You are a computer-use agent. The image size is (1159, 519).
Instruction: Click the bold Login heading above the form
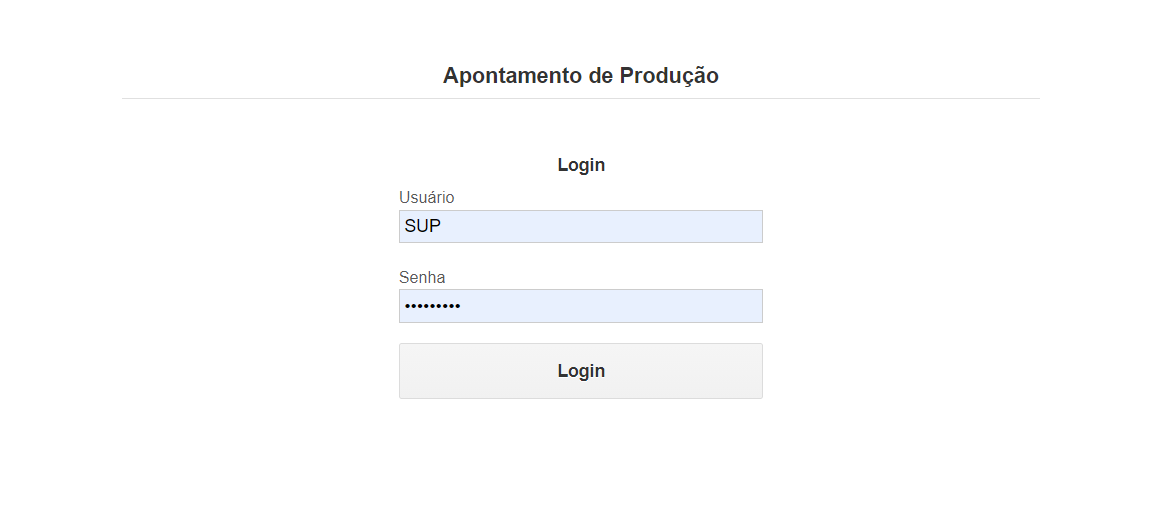click(x=581, y=165)
